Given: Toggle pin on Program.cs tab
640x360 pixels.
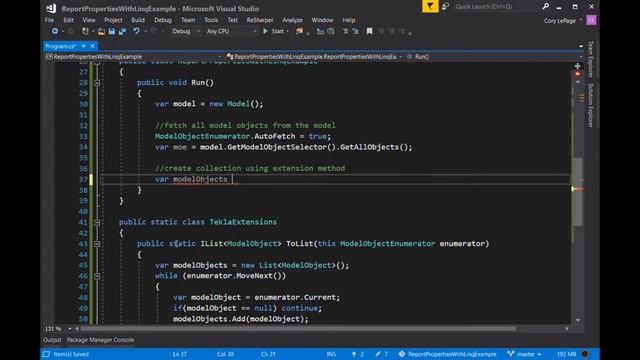Looking at the screenshot, I should (84, 46).
